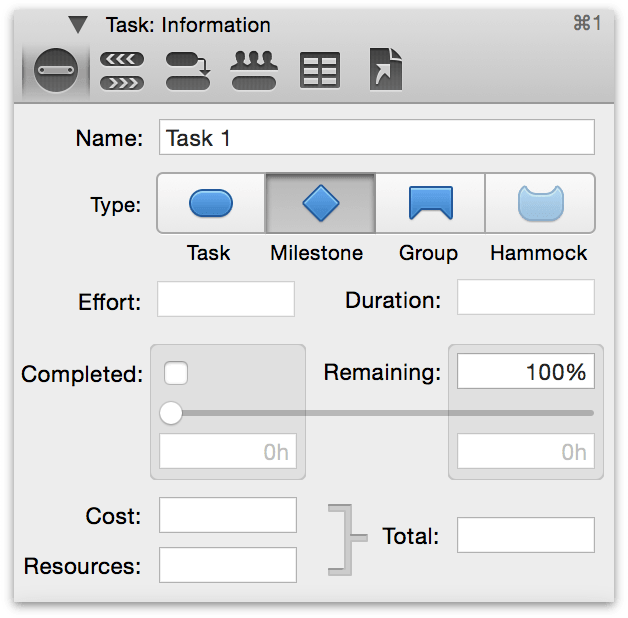This screenshot has height=618, width=628.
Task: Click the Hammock label text
Action: [x=539, y=253]
